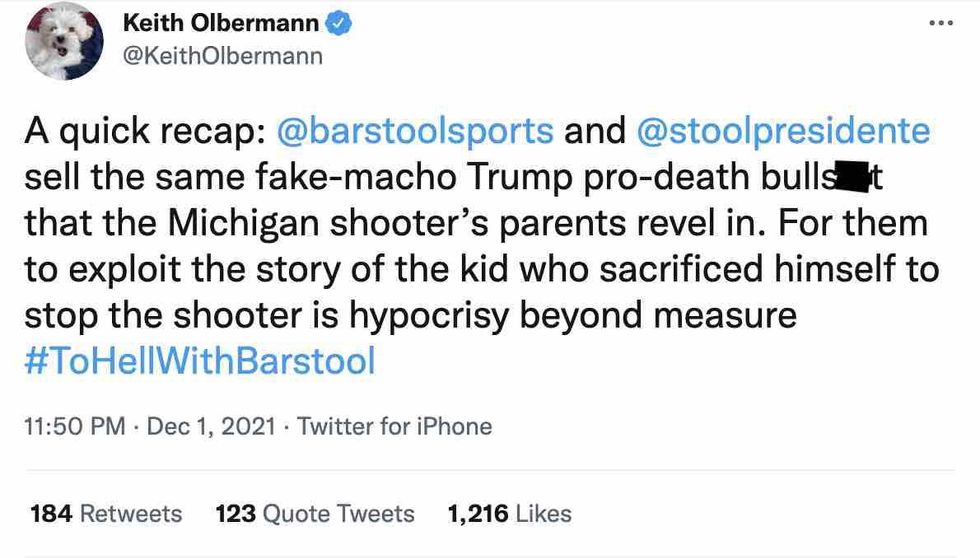Click Keith Olbermann's dog profile picture
This screenshot has width=980, height=558.
(x=65, y=41)
